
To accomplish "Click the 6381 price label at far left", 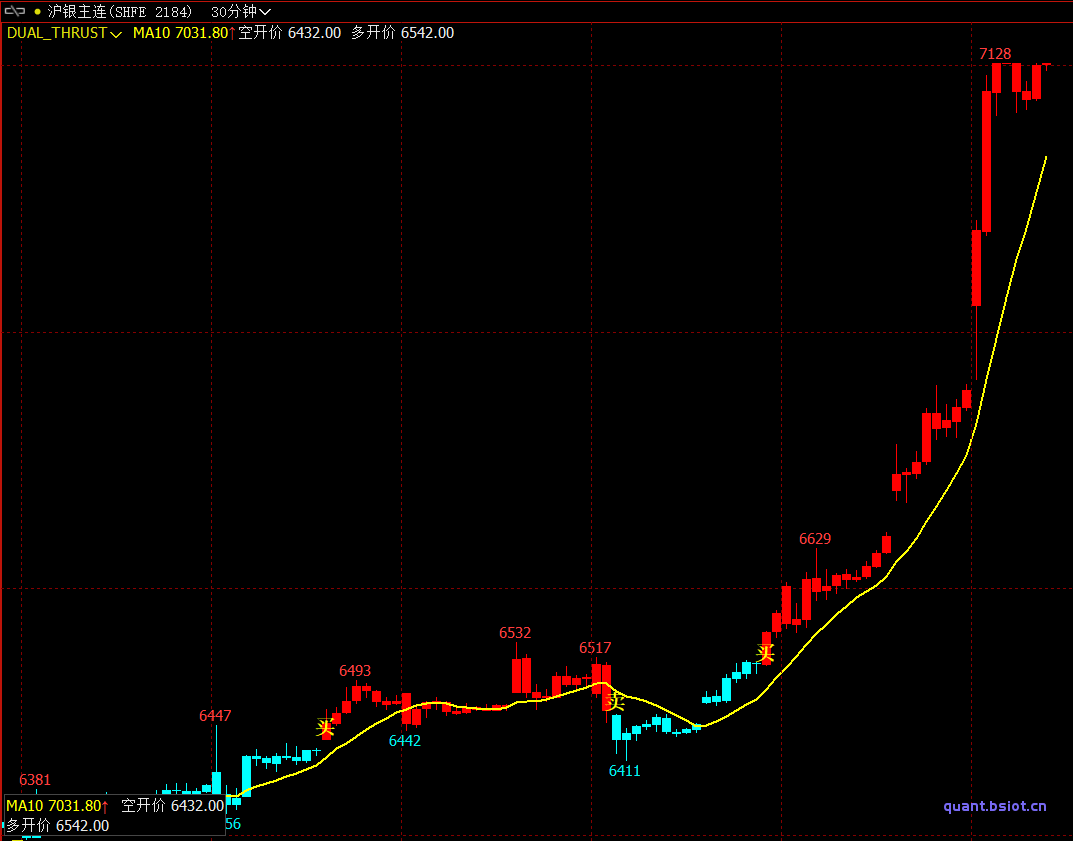I will 35,780.
